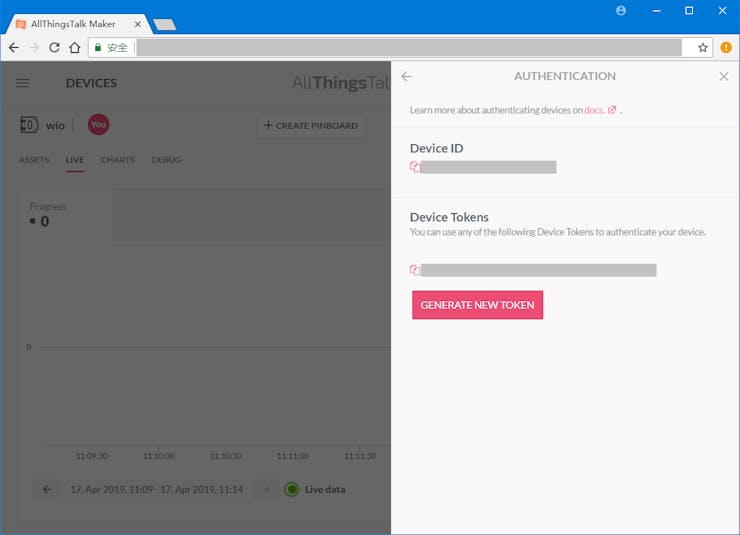Maximize the browser window
The height and width of the screenshot is (535, 740).
tap(689, 10)
